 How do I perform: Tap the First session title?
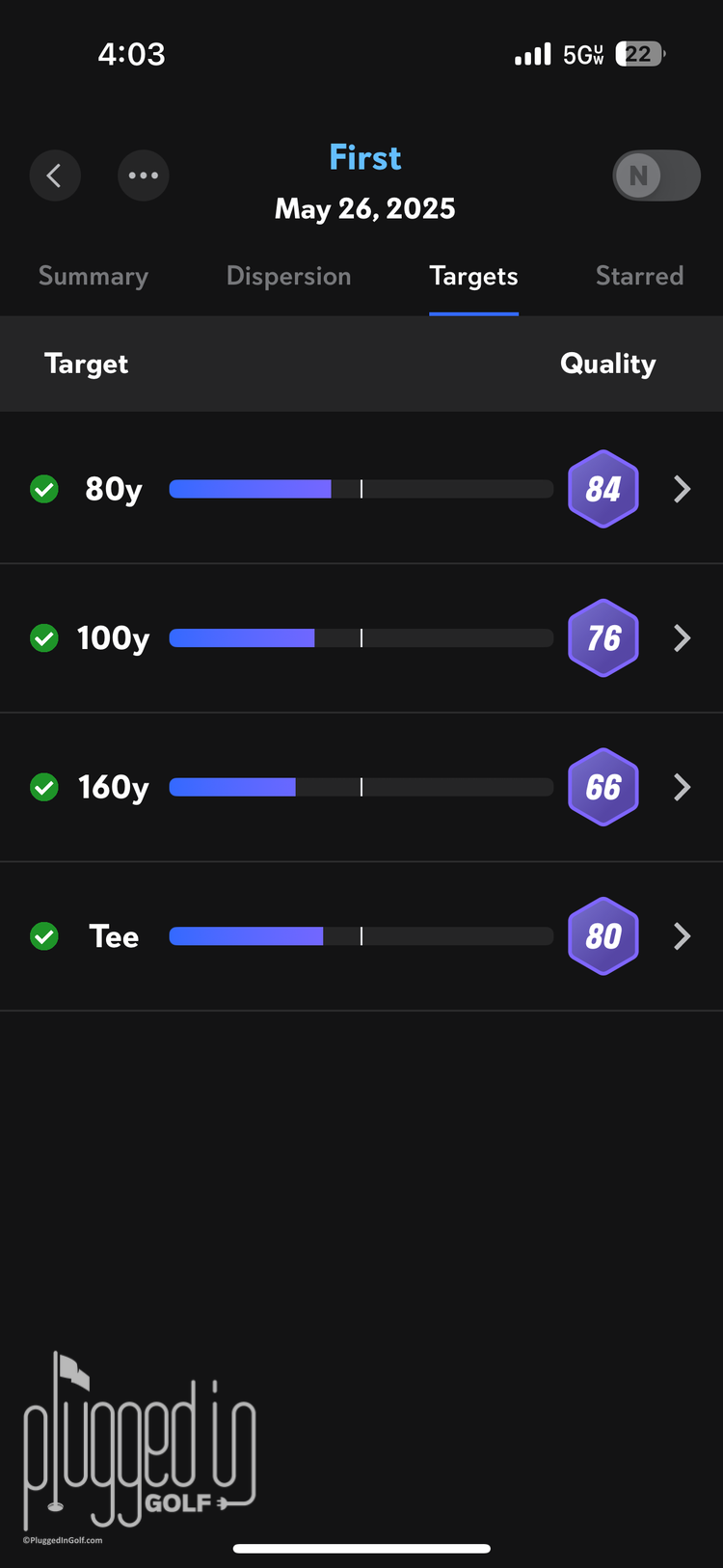coord(364,158)
